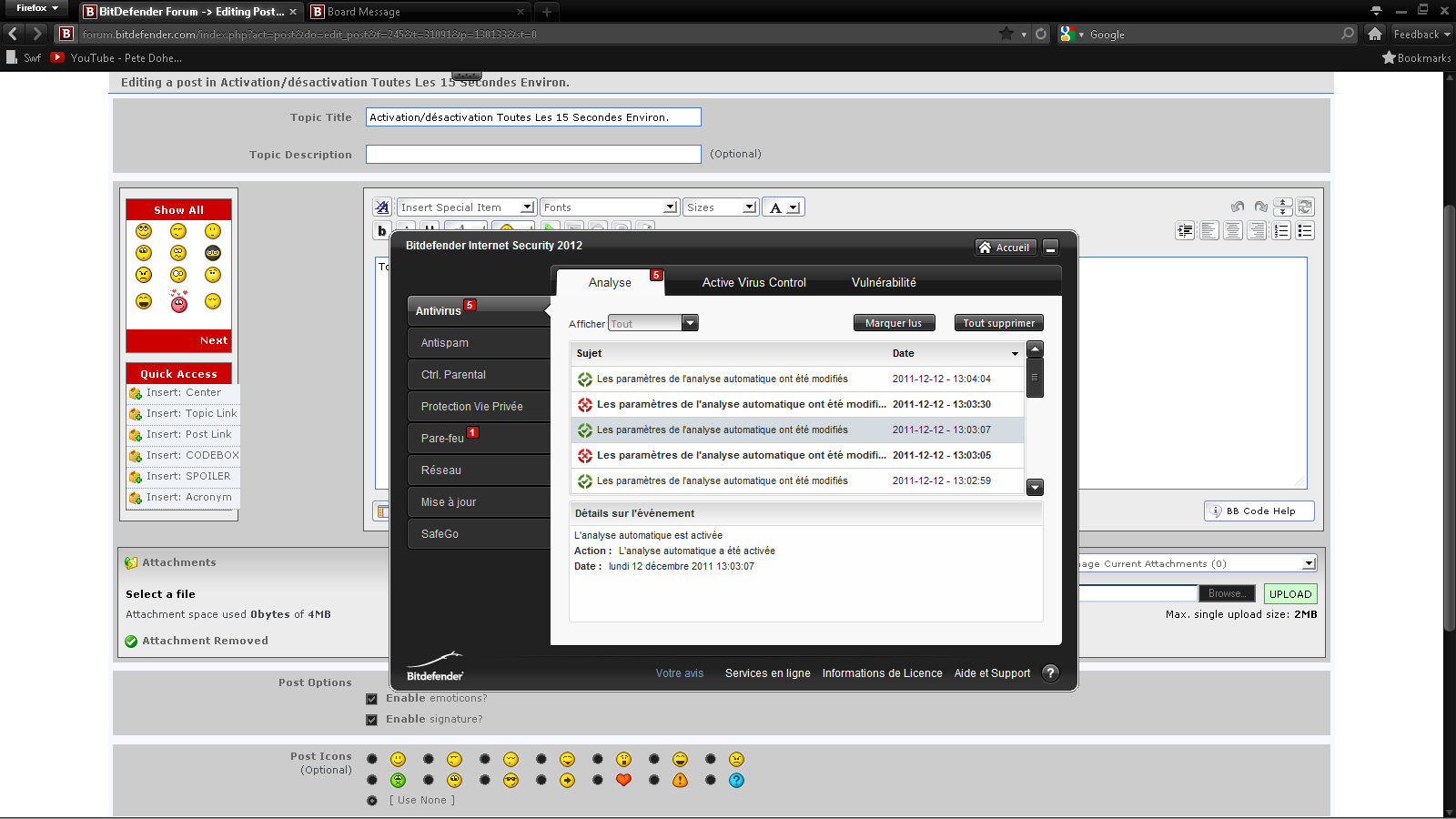This screenshot has height=819, width=1456.
Task: Insert a bulleted list
Action: [x=1305, y=231]
